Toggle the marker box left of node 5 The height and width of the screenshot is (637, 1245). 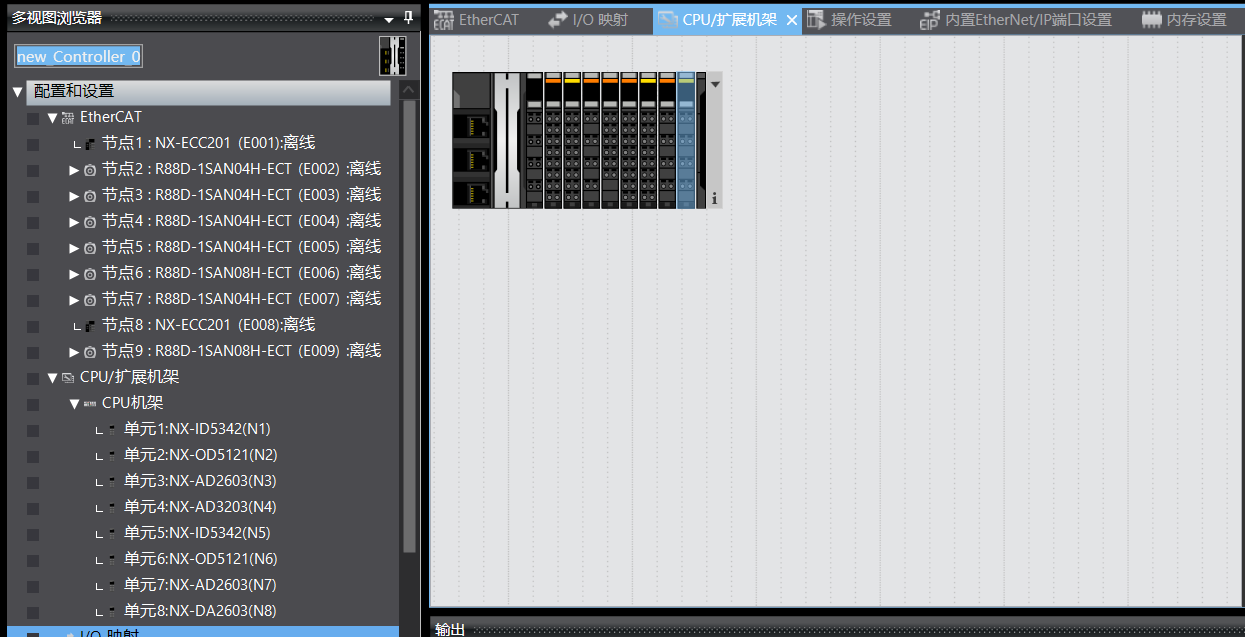click(33, 247)
